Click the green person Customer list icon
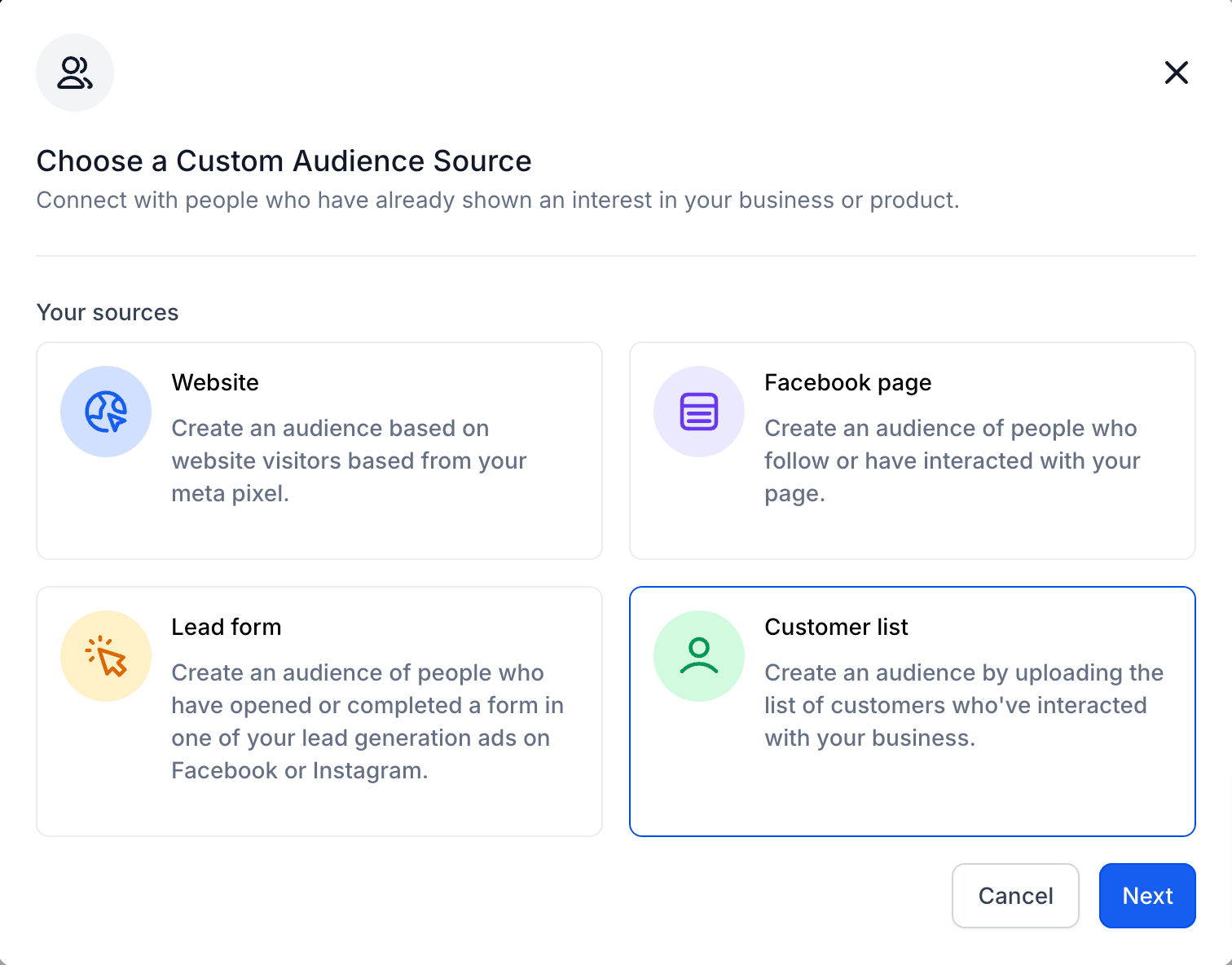Image resolution: width=1232 pixels, height=965 pixels. point(699,656)
